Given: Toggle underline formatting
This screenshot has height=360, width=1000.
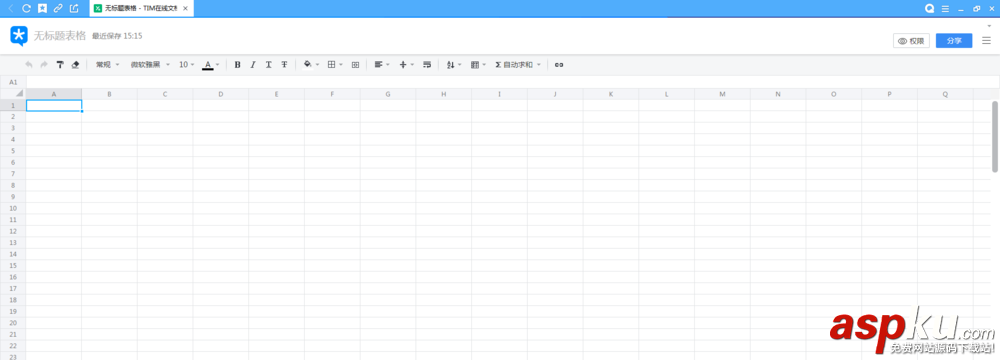Looking at the screenshot, I should click(x=268, y=64).
